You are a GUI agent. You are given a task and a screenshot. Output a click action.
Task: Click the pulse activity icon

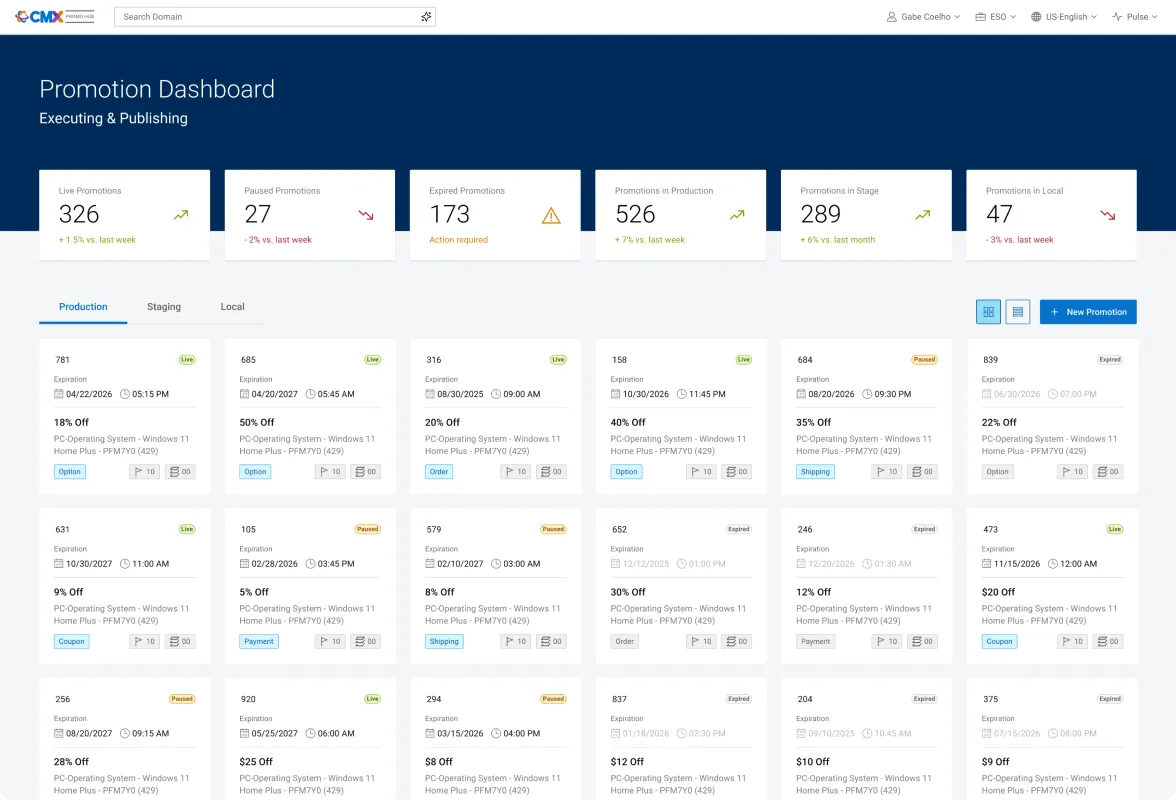(1117, 16)
